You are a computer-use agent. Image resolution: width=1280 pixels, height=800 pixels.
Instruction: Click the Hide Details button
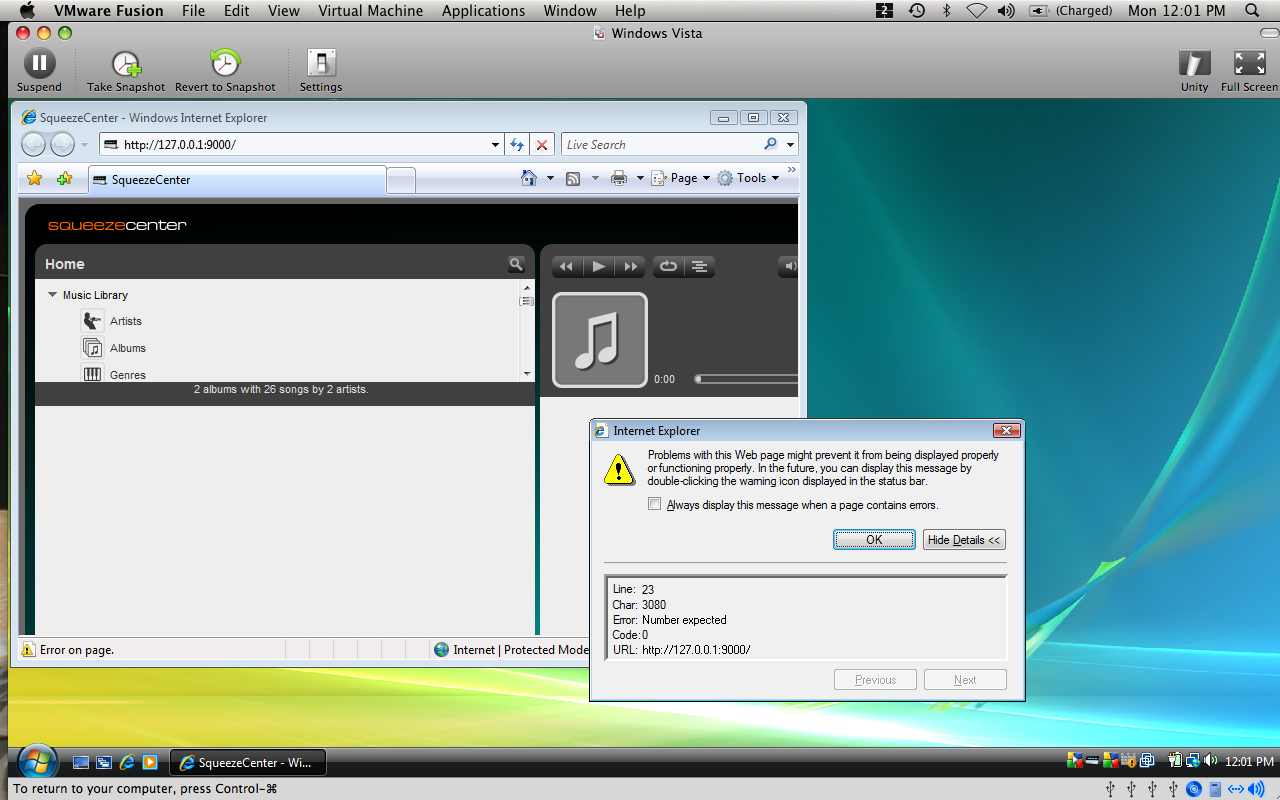click(x=963, y=540)
